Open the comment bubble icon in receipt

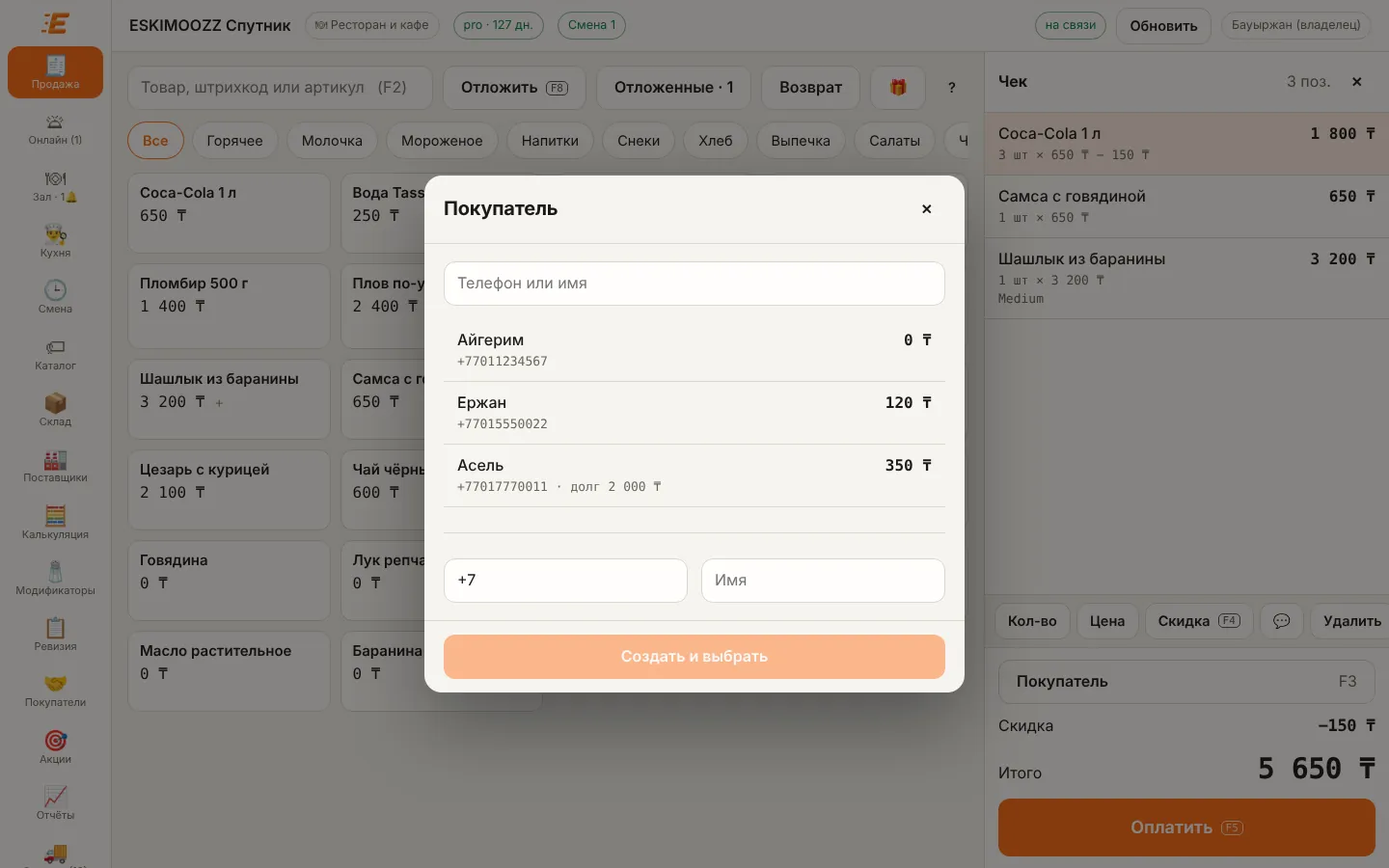tap(1281, 621)
